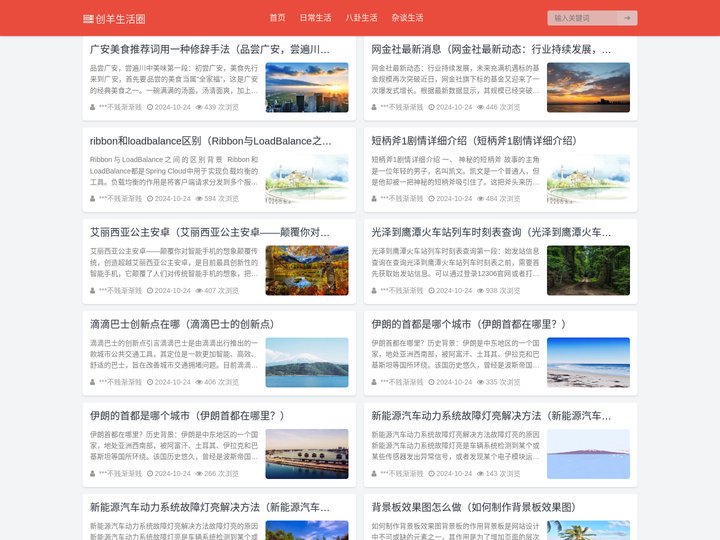Viewport: 720px width, 540px height.
Task: Click the 938 次浏览 view count text
Action: coord(503,291)
